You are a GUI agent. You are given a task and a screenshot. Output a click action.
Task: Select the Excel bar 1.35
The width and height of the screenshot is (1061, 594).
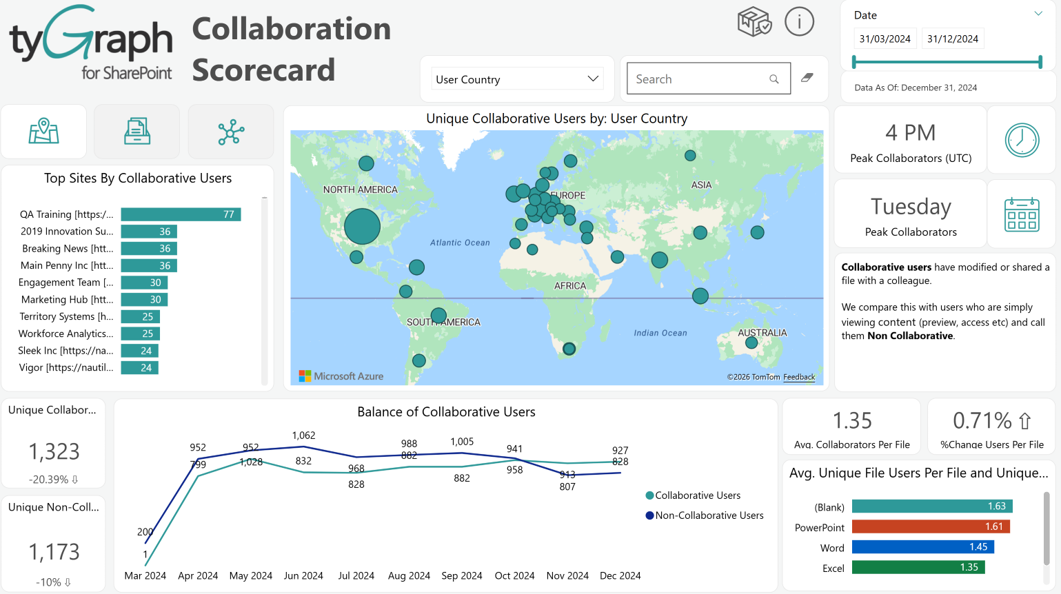click(x=918, y=567)
